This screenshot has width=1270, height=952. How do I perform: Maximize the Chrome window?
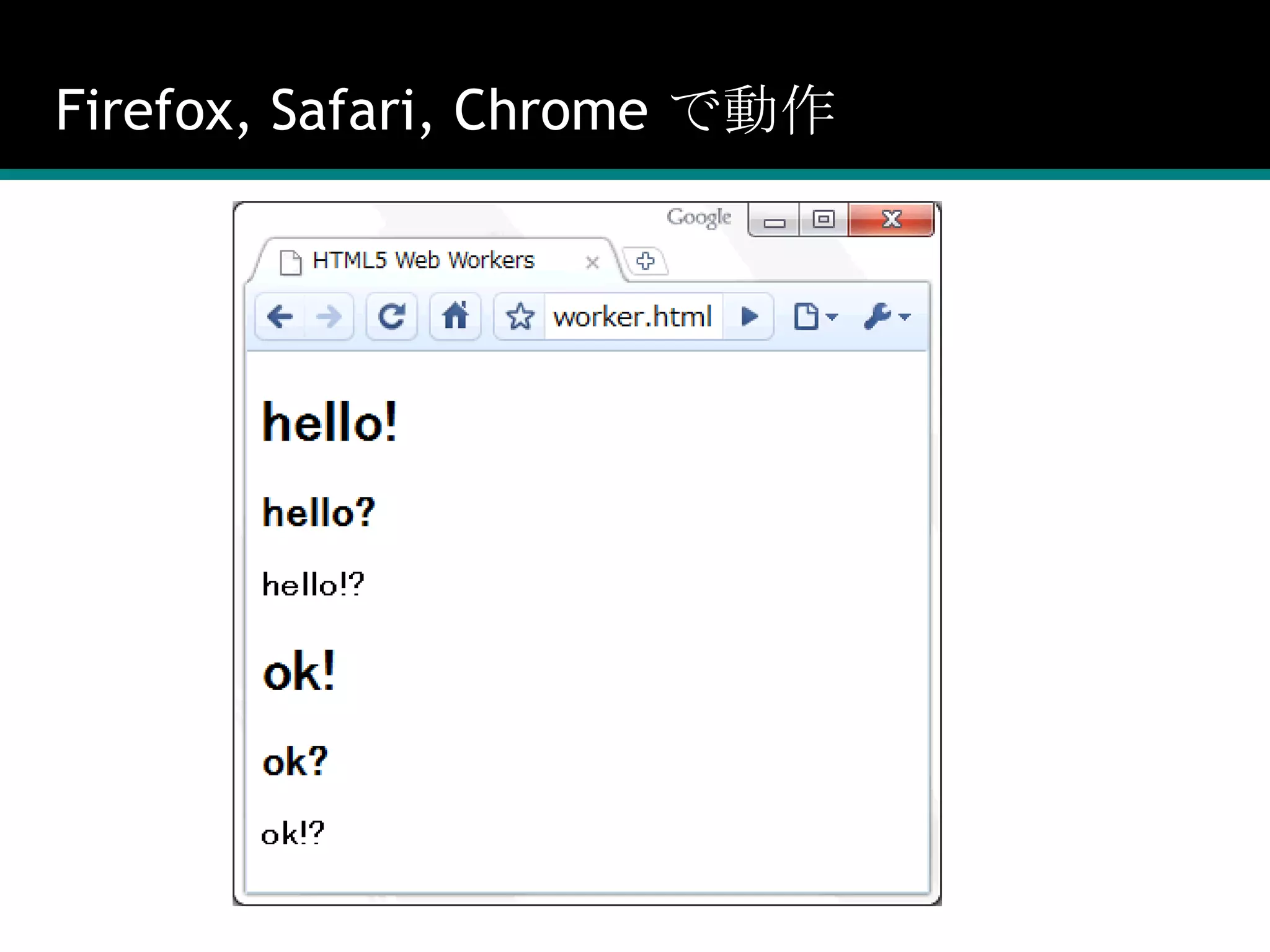pos(824,220)
